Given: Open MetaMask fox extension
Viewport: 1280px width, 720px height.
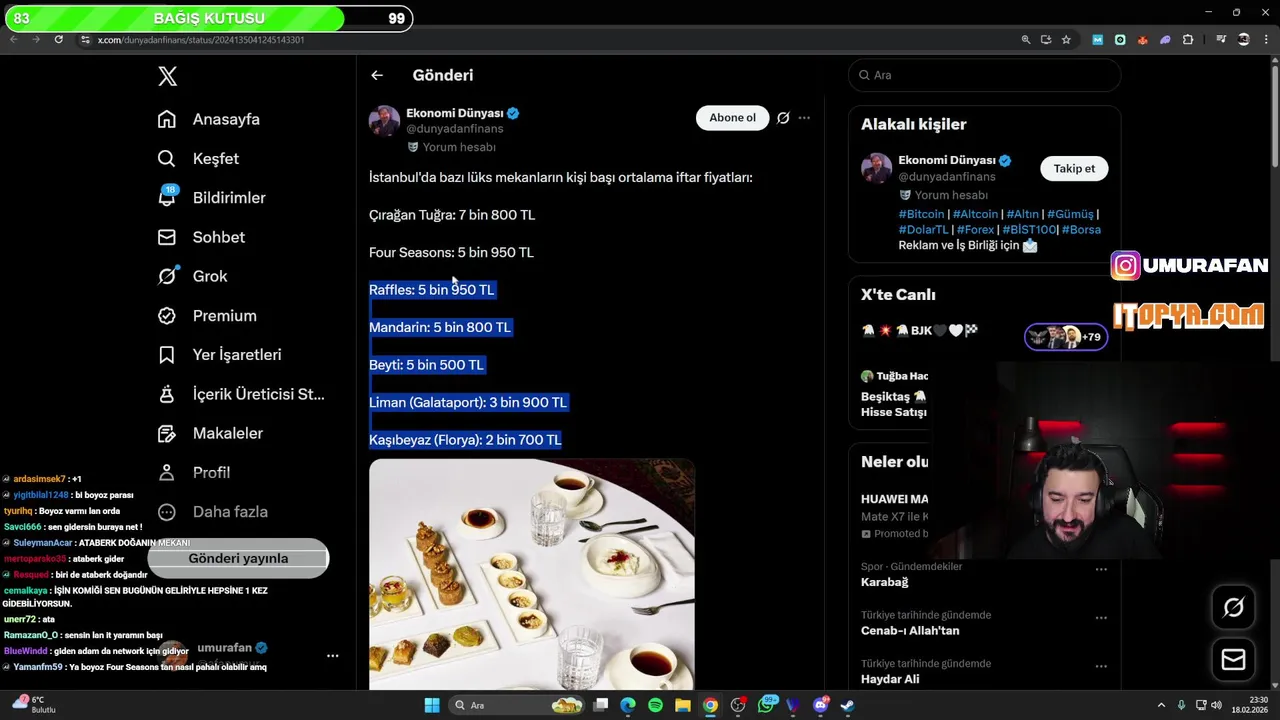Looking at the screenshot, I should (1142, 40).
